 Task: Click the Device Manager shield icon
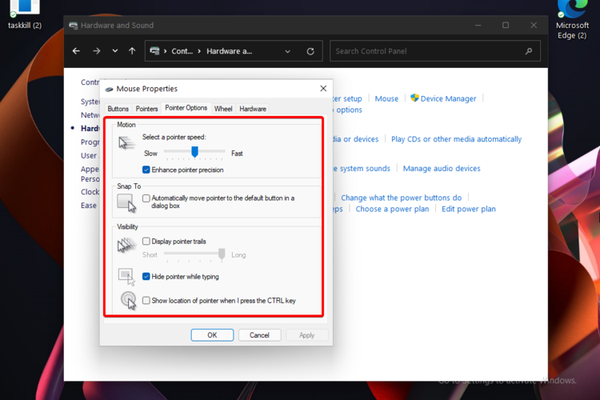click(413, 99)
